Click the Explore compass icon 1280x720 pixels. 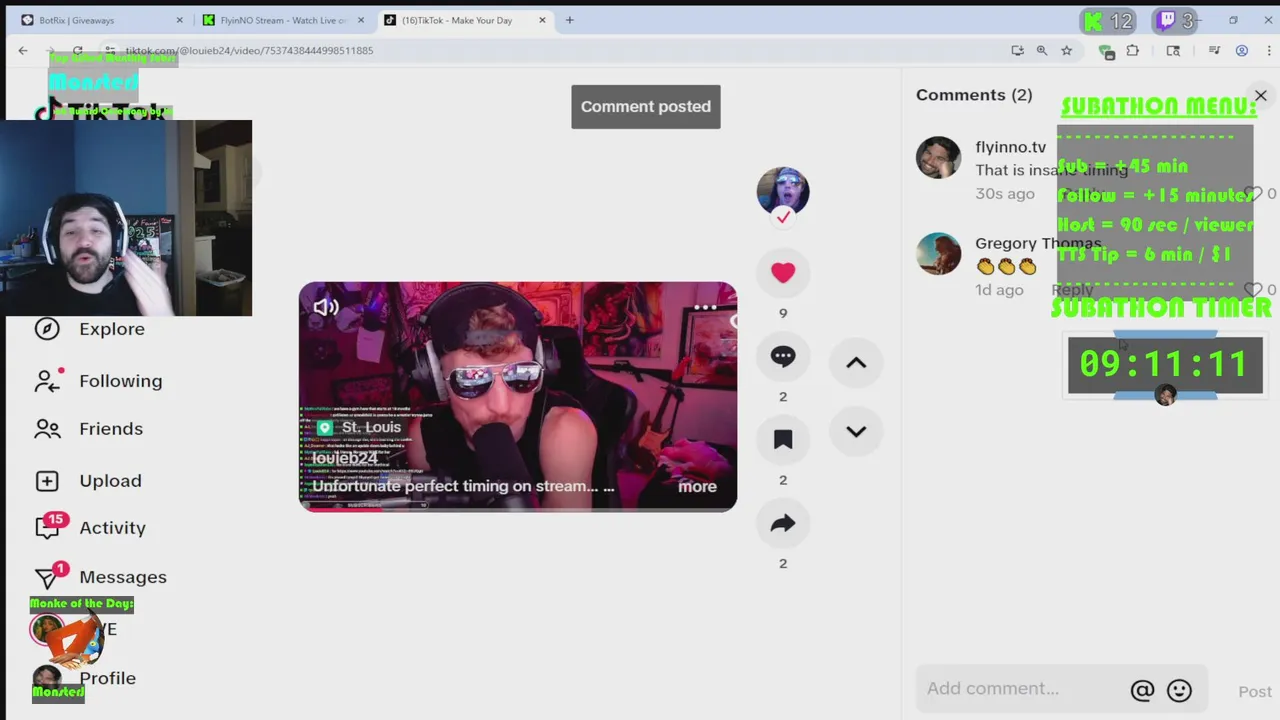47,329
